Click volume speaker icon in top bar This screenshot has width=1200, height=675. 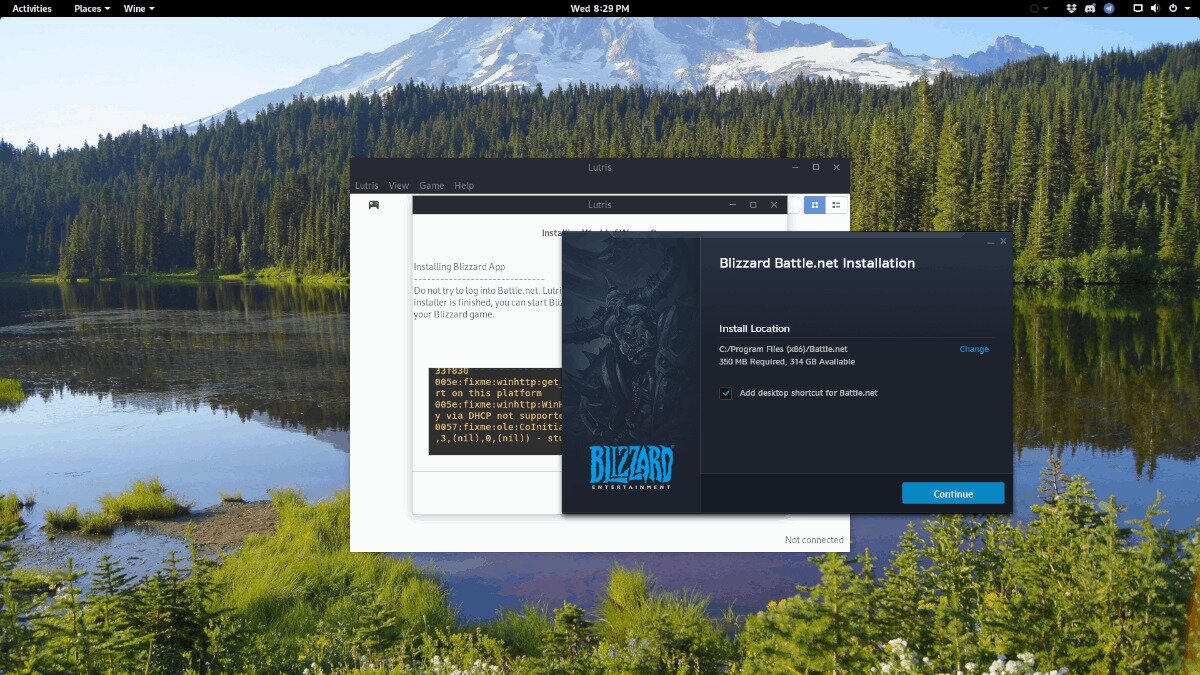pyautogui.click(x=1156, y=8)
